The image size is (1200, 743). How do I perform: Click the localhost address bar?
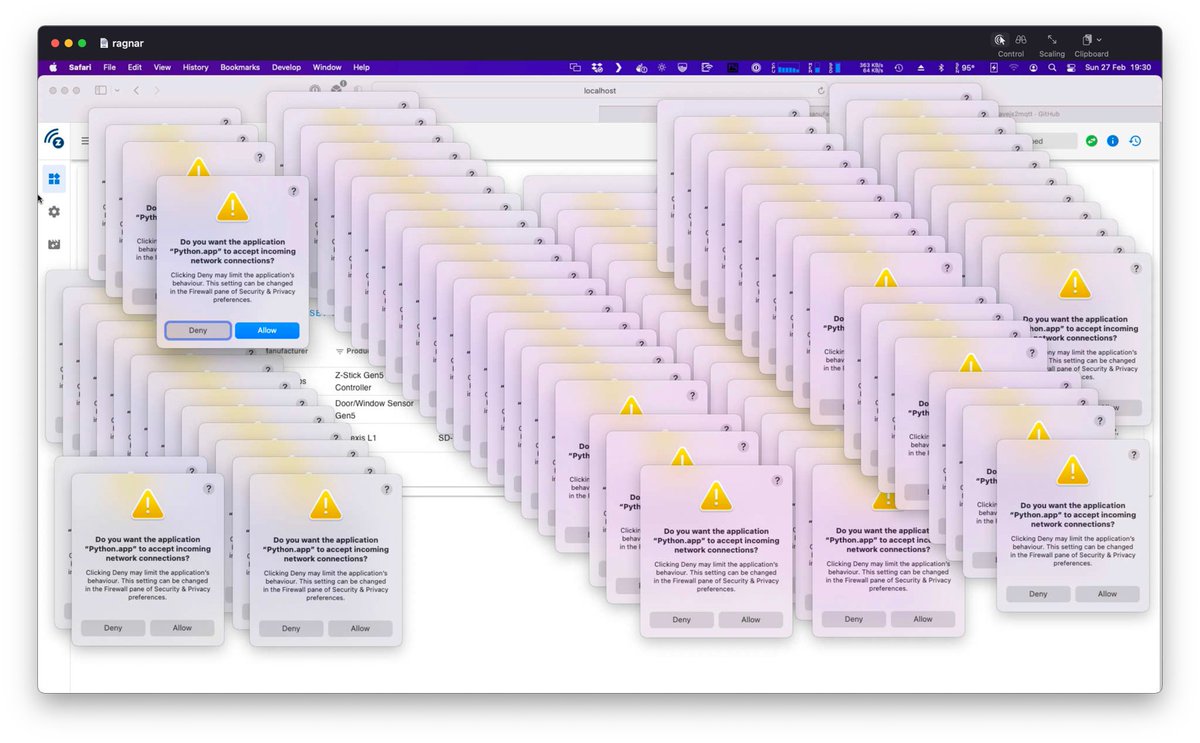click(600, 90)
